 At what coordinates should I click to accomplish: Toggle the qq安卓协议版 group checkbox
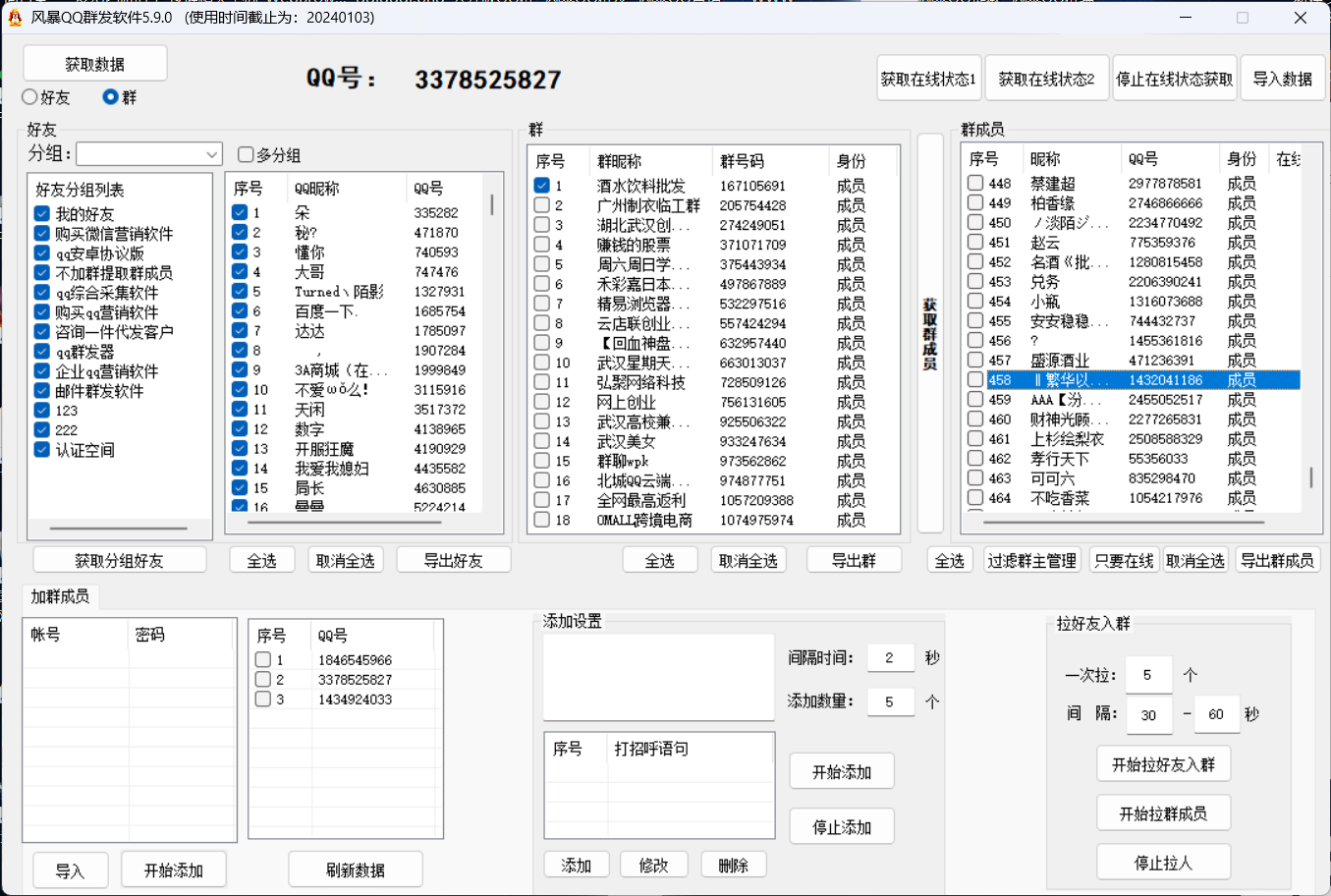tap(42, 252)
